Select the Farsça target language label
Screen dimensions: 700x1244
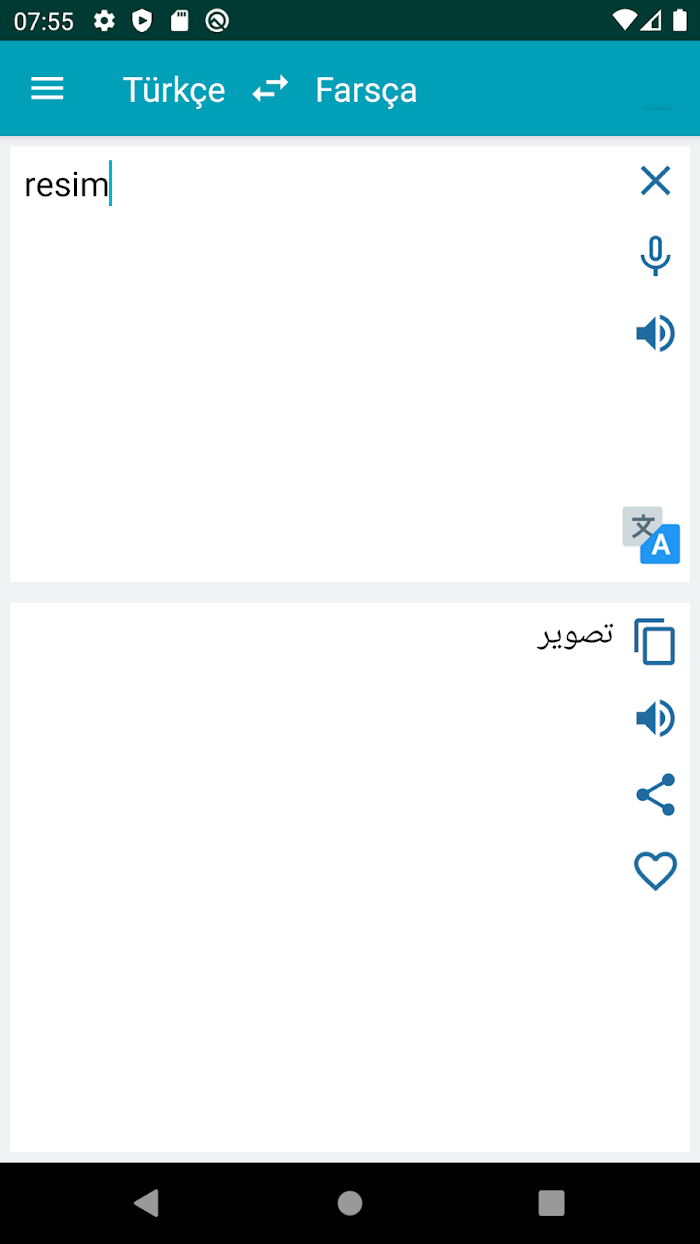pyautogui.click(x=366, y=90)
